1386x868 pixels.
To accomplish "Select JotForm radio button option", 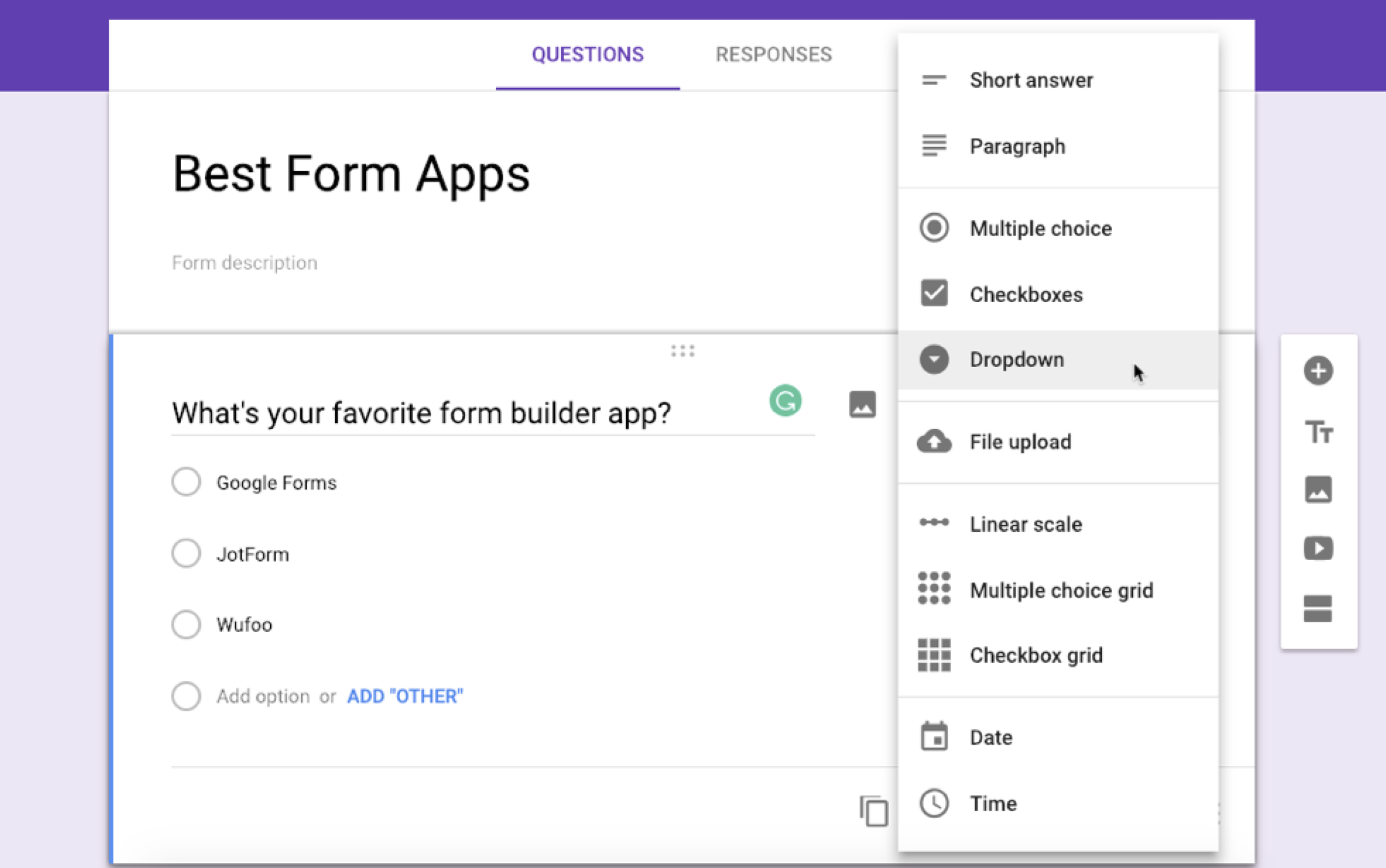I will coord(186,553).
